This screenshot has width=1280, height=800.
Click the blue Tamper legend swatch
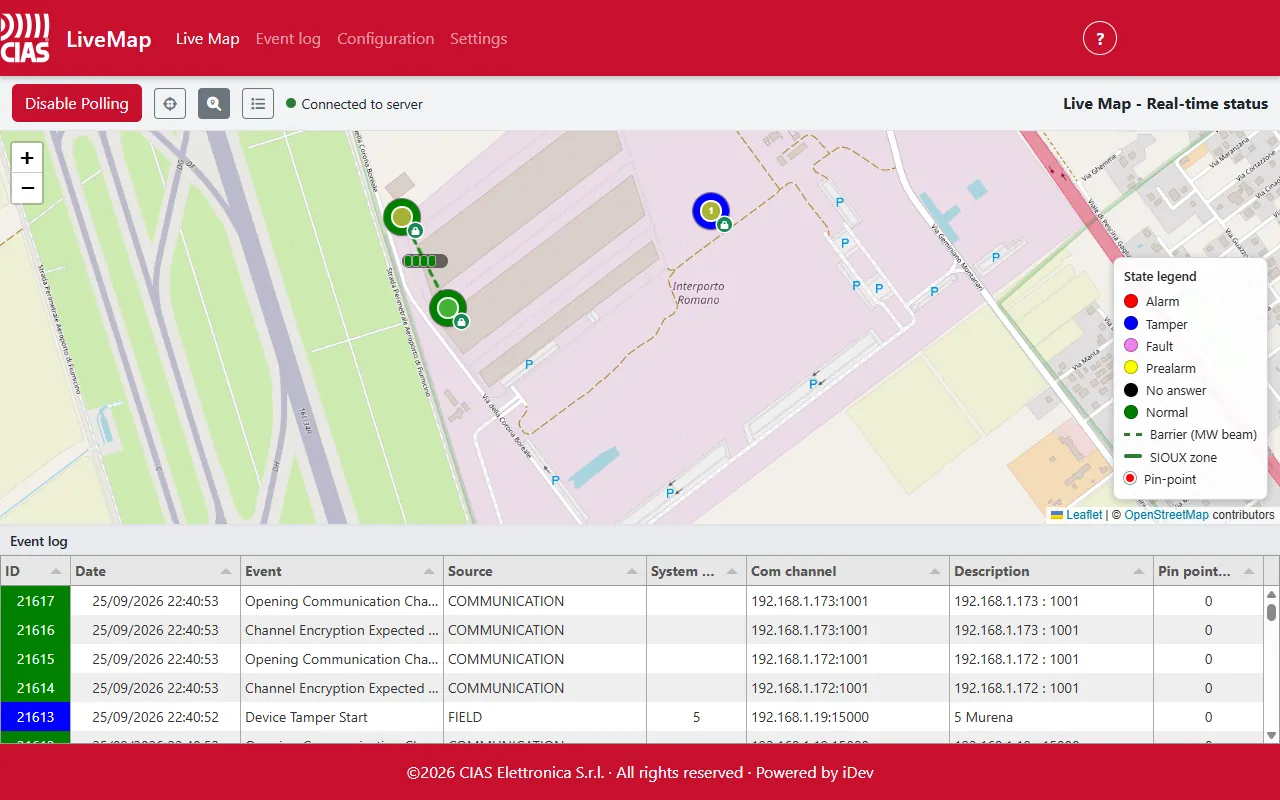click(x=1131, y=324)
